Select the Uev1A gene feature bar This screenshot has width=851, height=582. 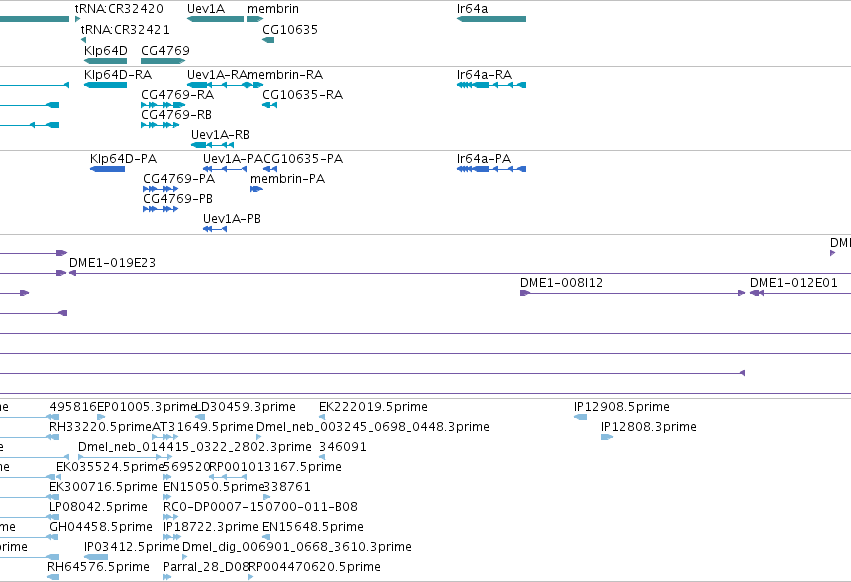(215, 19)
